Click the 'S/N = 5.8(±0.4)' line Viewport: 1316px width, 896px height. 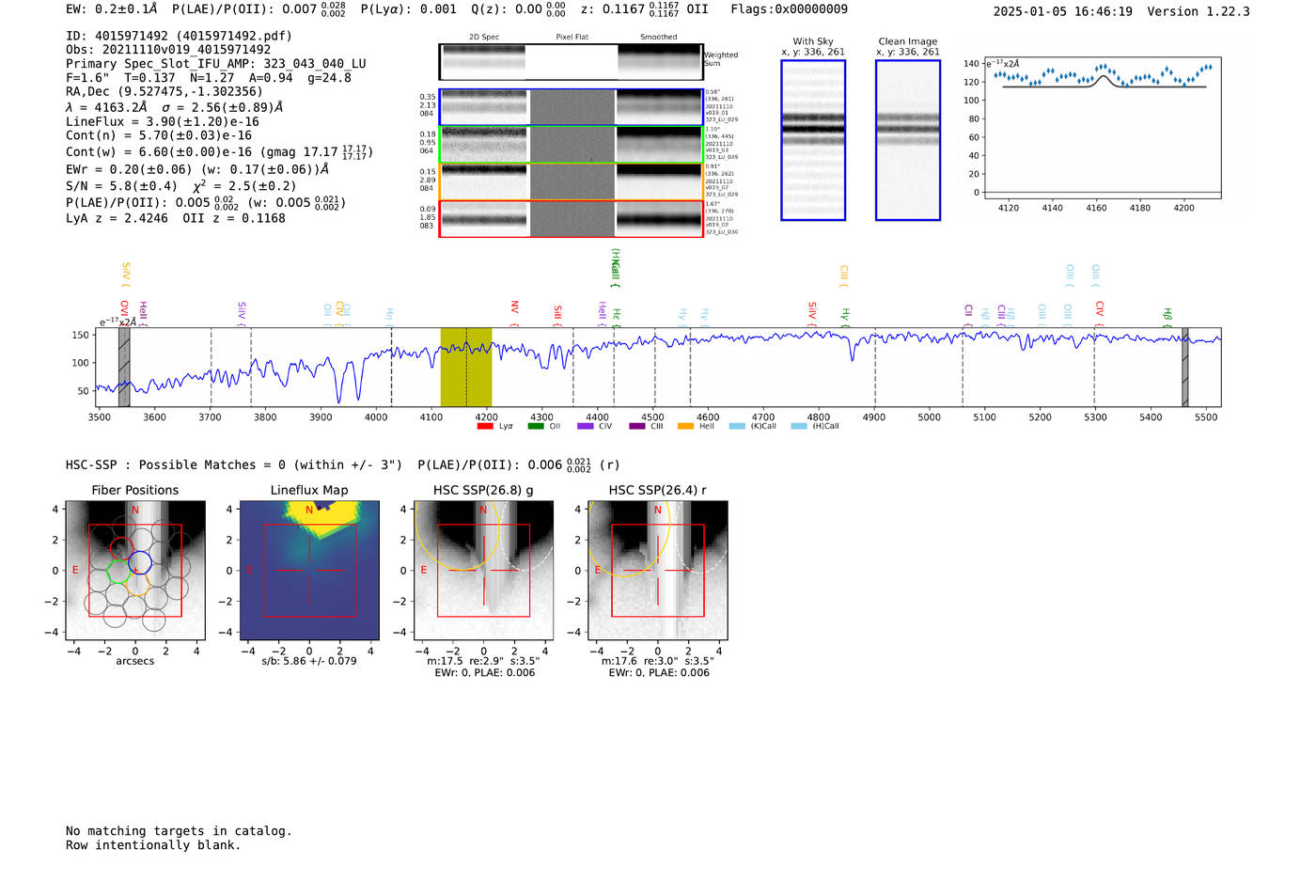[x=121, y=186]
